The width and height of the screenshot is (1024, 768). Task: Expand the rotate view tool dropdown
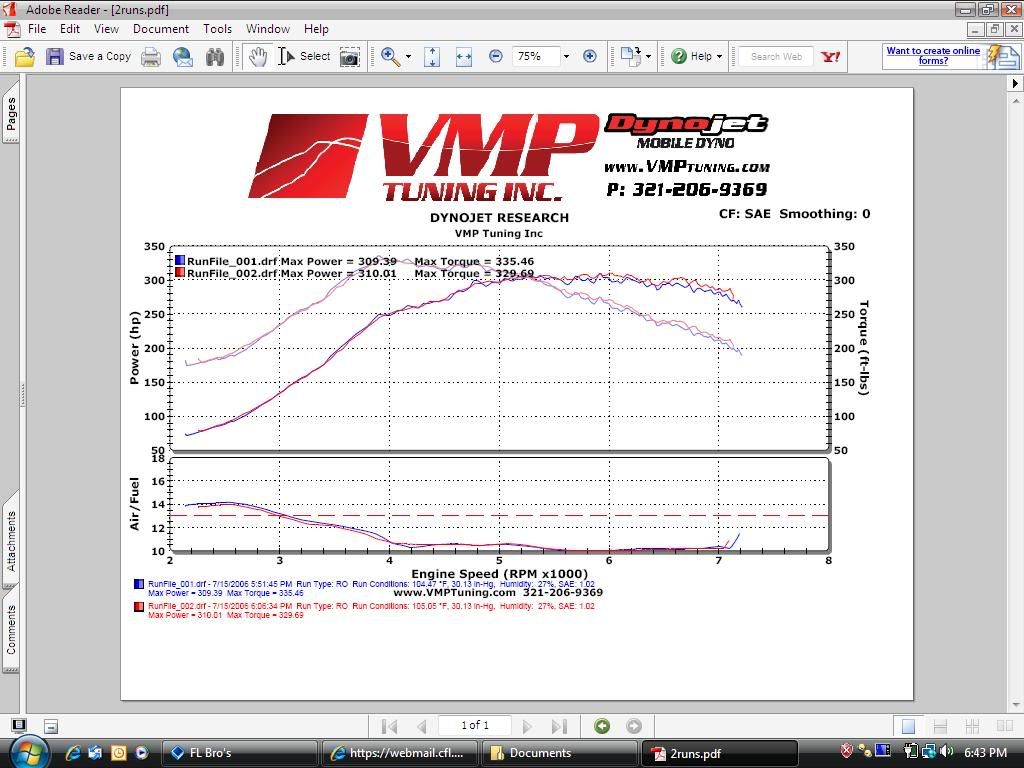coord(648,57)
